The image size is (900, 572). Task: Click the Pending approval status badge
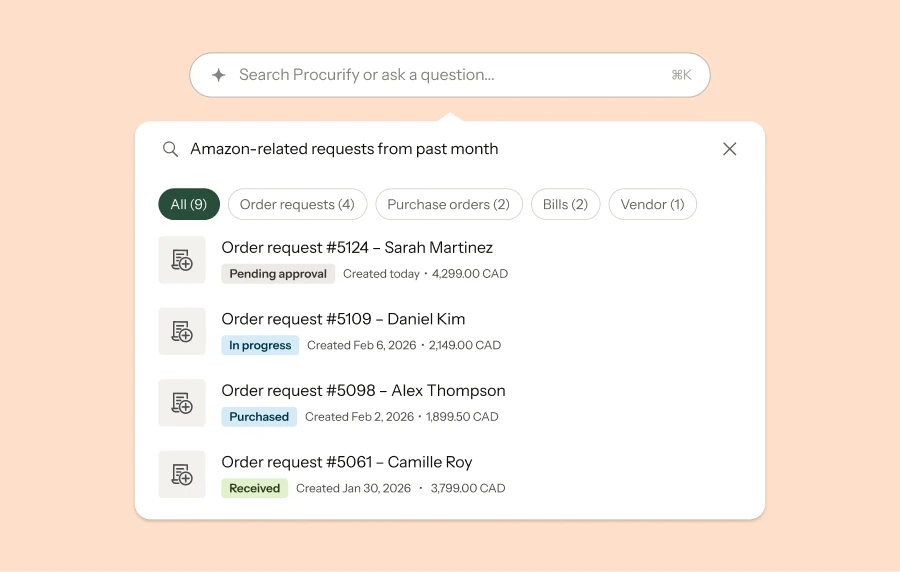pyautogui.click(x=278, y=274)
